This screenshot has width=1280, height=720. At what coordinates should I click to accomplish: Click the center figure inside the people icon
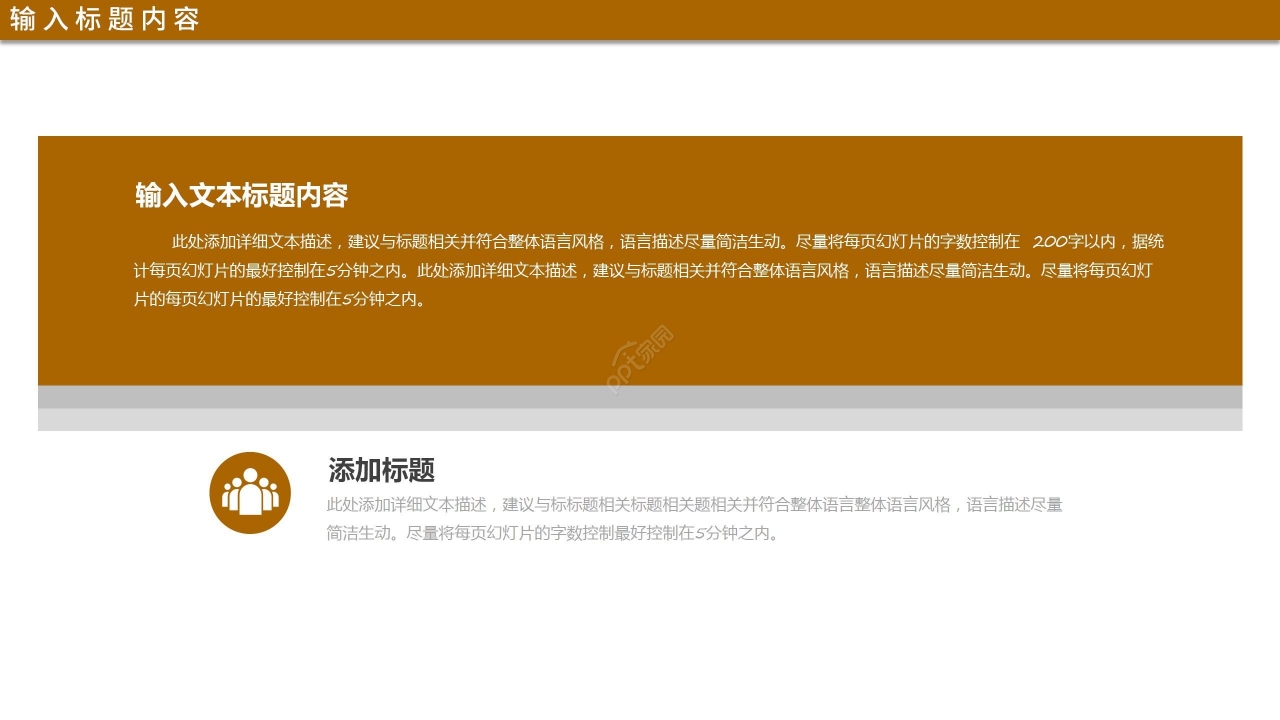(249, 490)
